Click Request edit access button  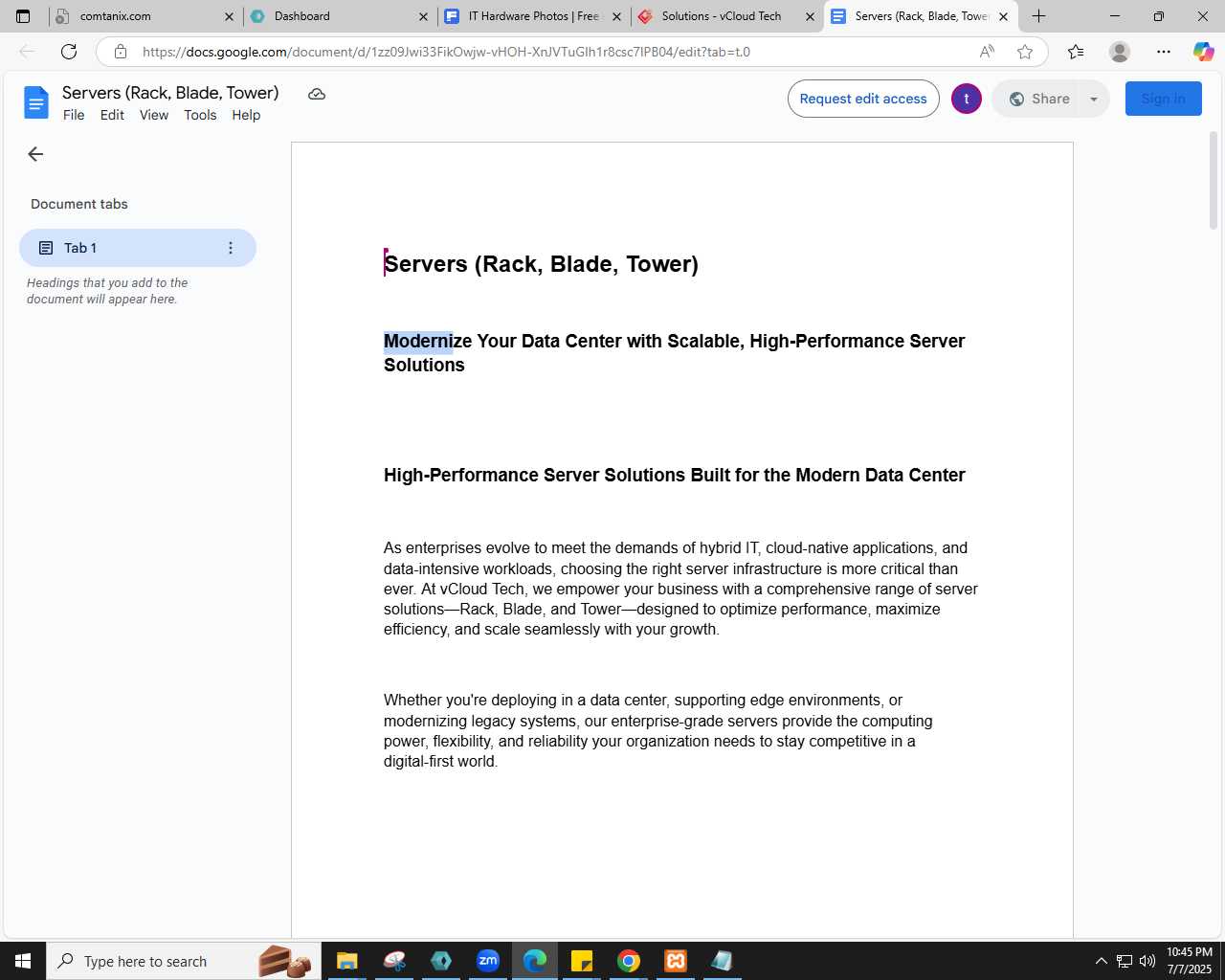[863, 99]
